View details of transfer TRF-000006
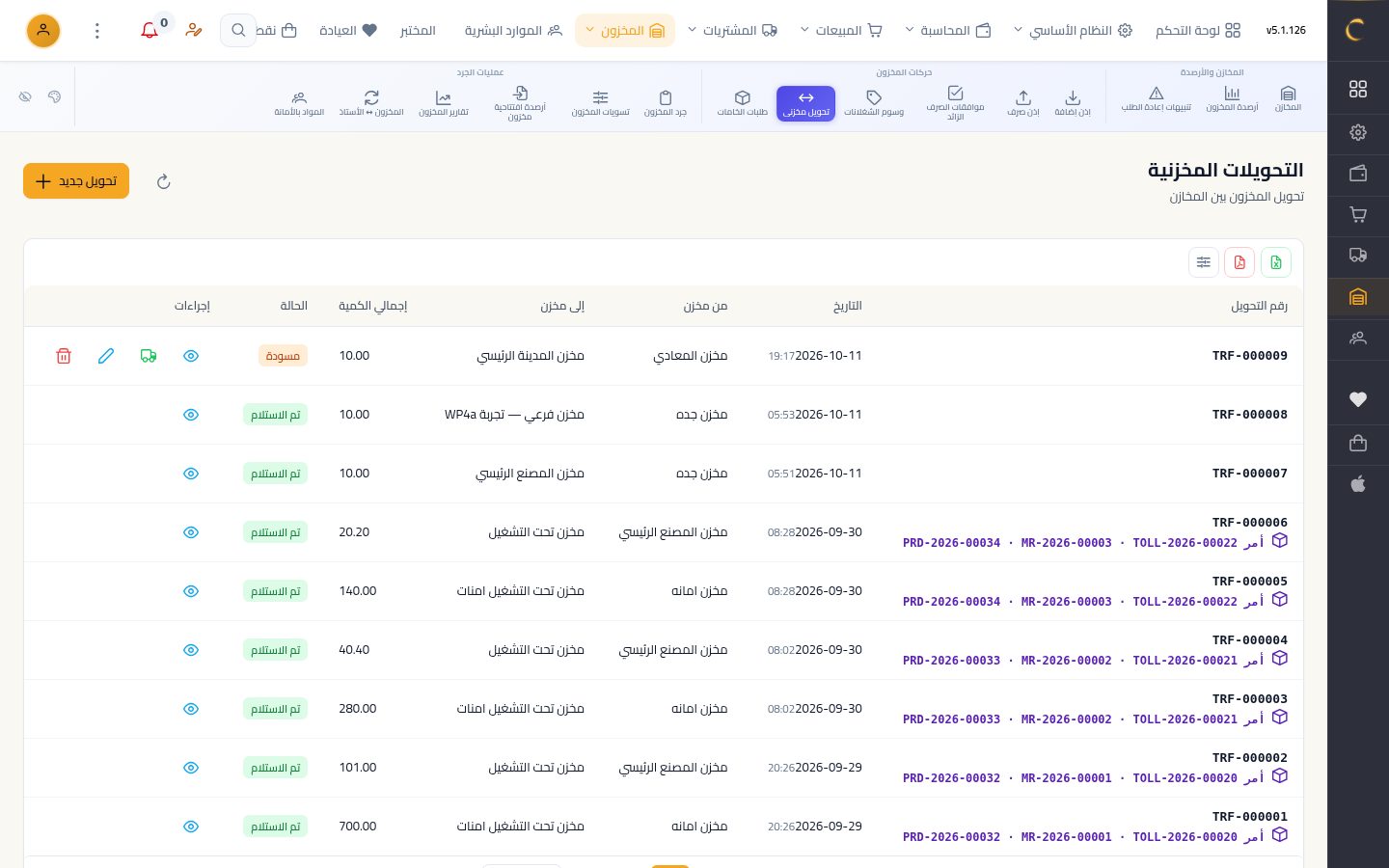Image resolution: width=1389 pixels, height=868 pixels. (191, 532)
